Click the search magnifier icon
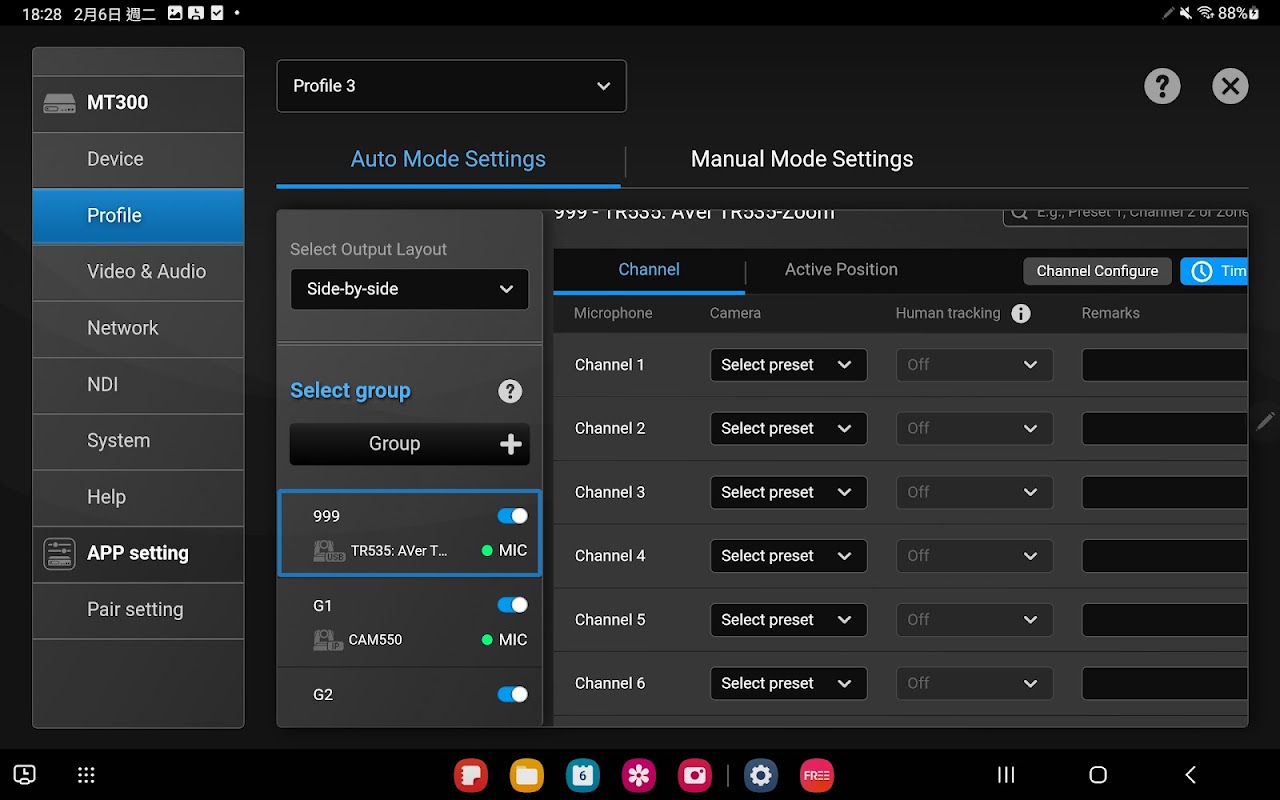This screenshot has height=800, width=1280. (x=1019, y=214)
